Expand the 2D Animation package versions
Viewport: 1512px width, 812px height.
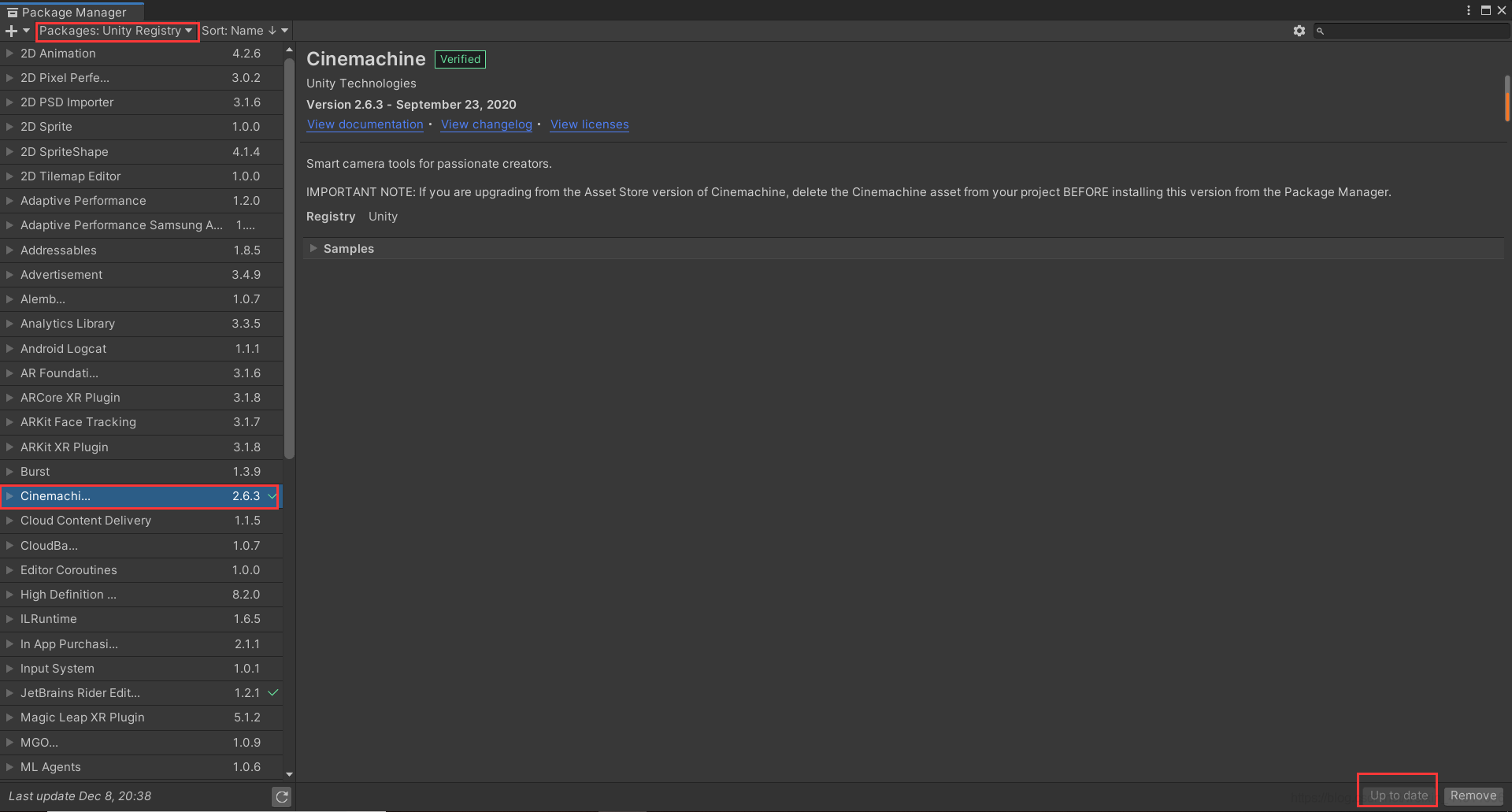click(x=9, y=54)
